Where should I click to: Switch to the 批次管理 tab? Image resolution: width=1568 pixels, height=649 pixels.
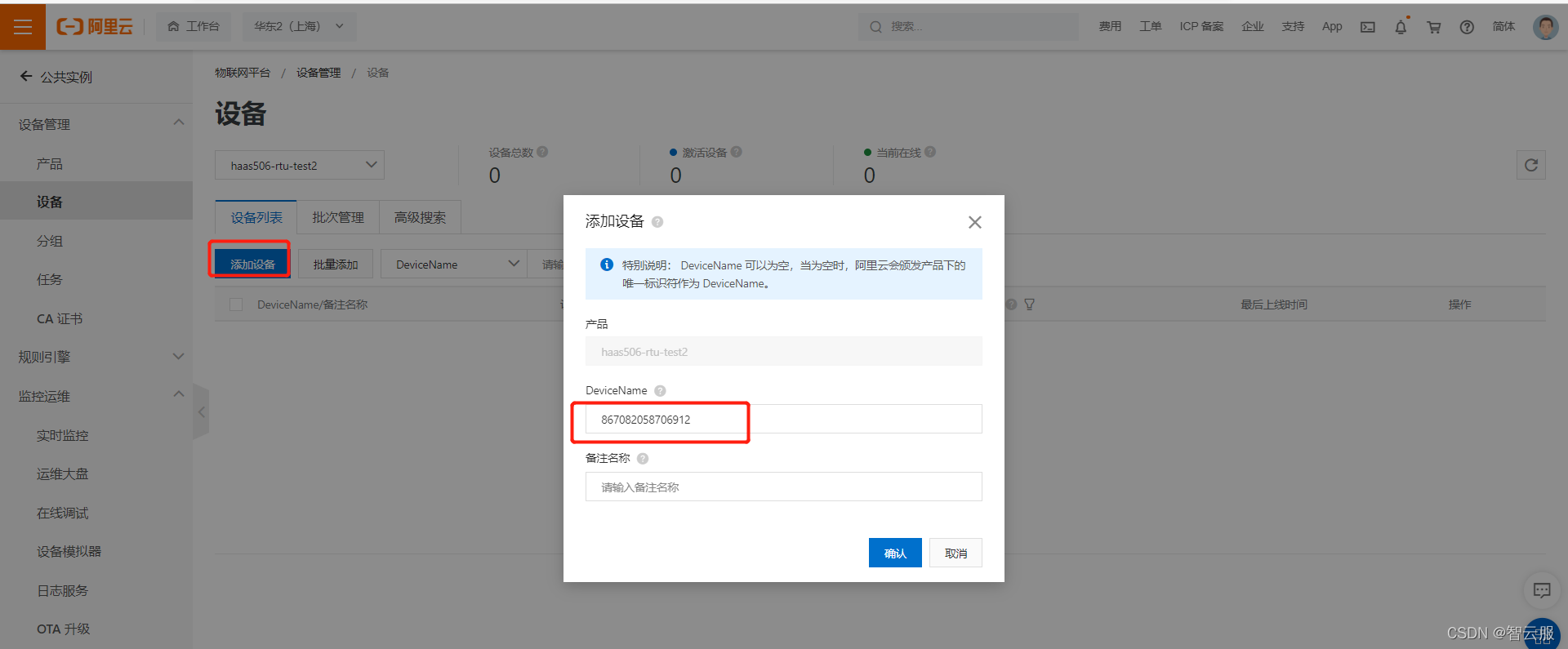pos(338,217)
